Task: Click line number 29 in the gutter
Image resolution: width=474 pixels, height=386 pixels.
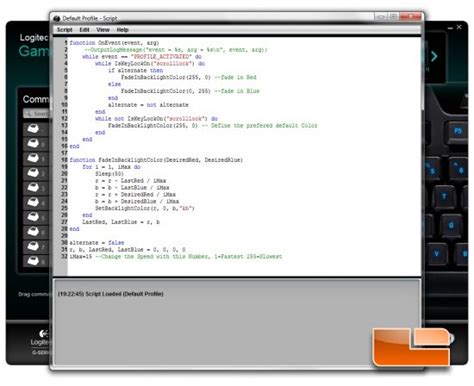Action: [64, 236]
